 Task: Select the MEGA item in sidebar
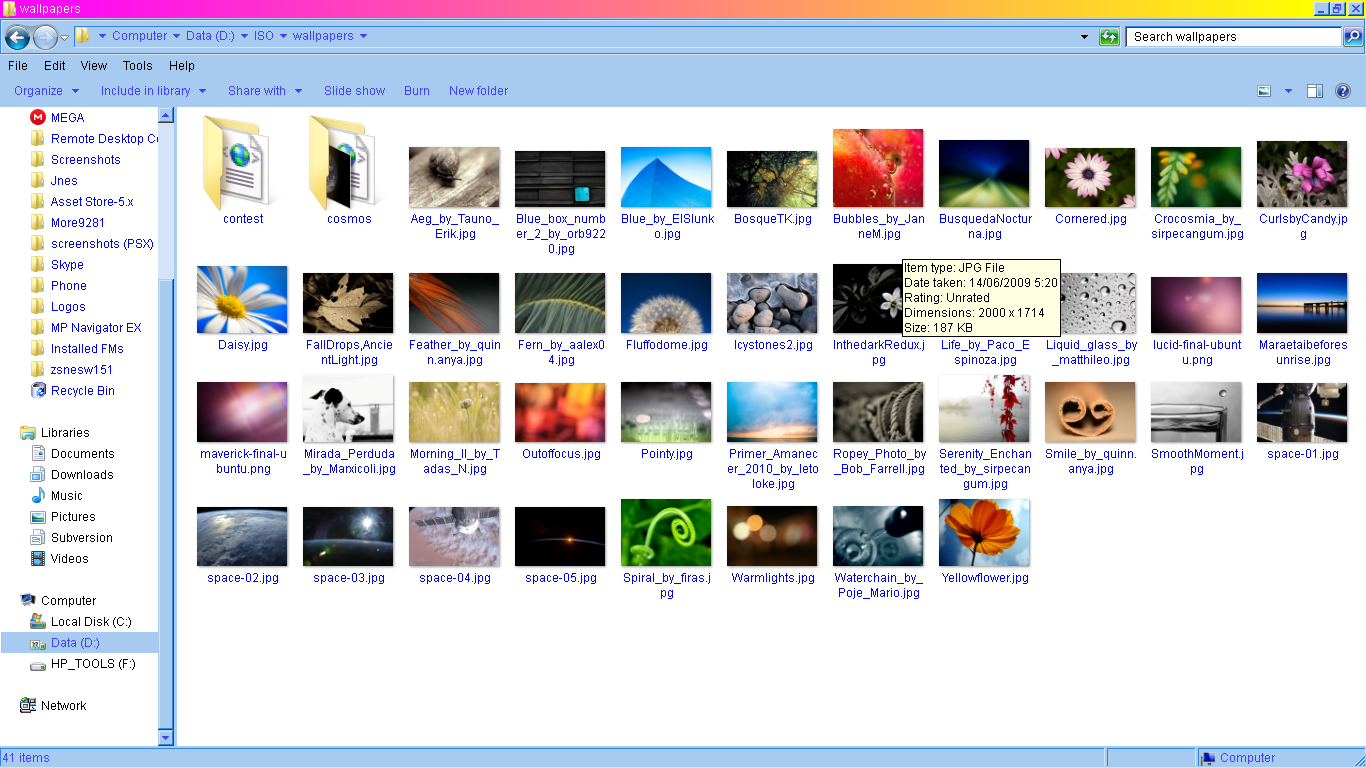(58, 118)
